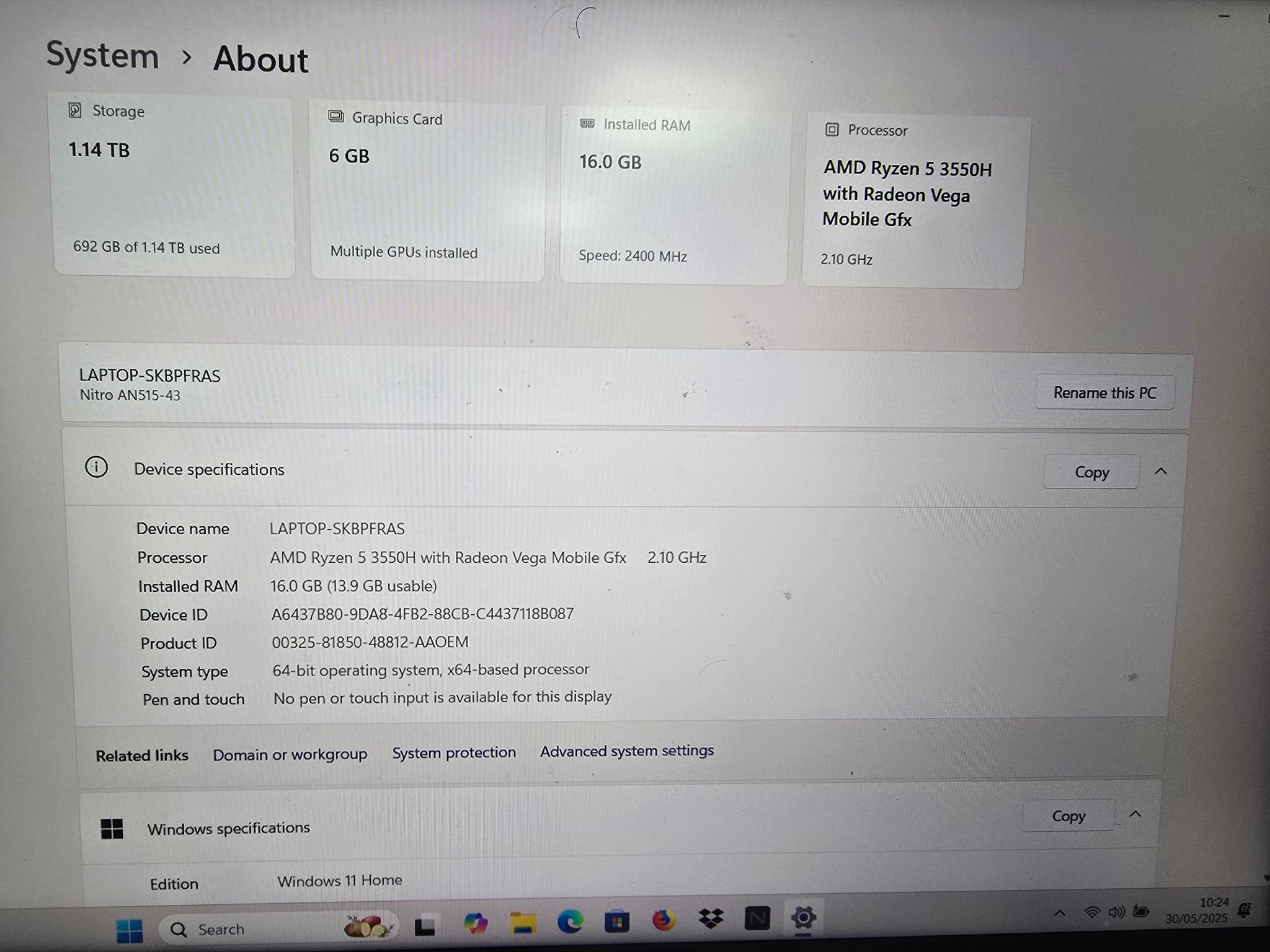This screenshot has width=1270, height=952.
Task: Open the AMD Ryzen Processor card
Action: click(915, 201)
